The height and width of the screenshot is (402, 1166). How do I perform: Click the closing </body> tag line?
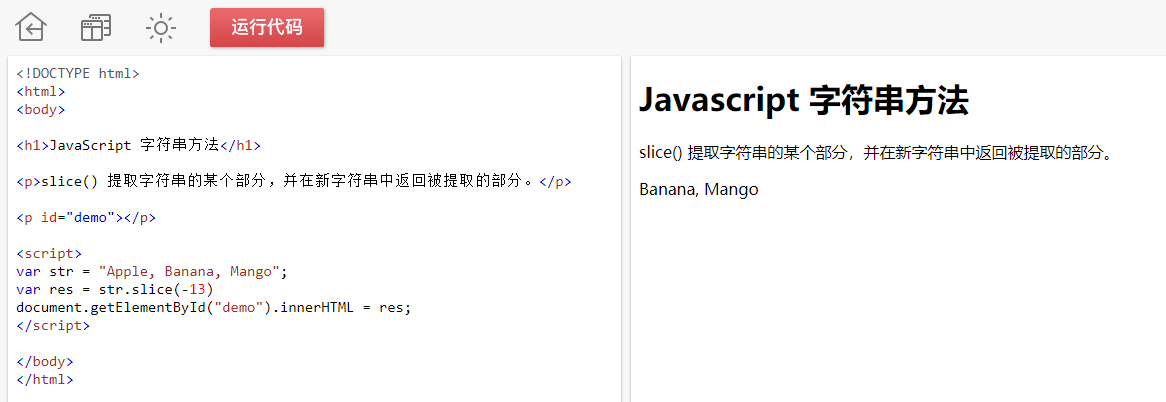(45, 362)
